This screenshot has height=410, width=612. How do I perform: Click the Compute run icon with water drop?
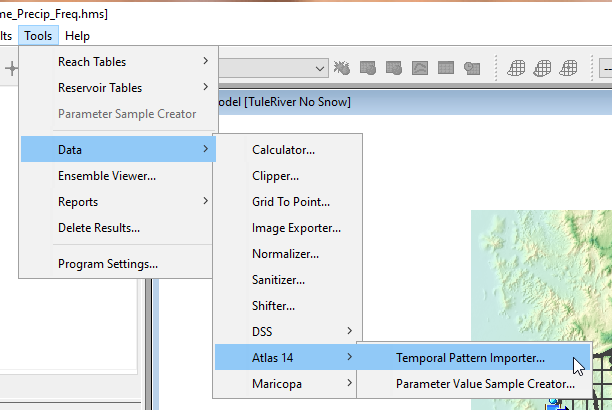pyautogui.click(x=342, y=68)
